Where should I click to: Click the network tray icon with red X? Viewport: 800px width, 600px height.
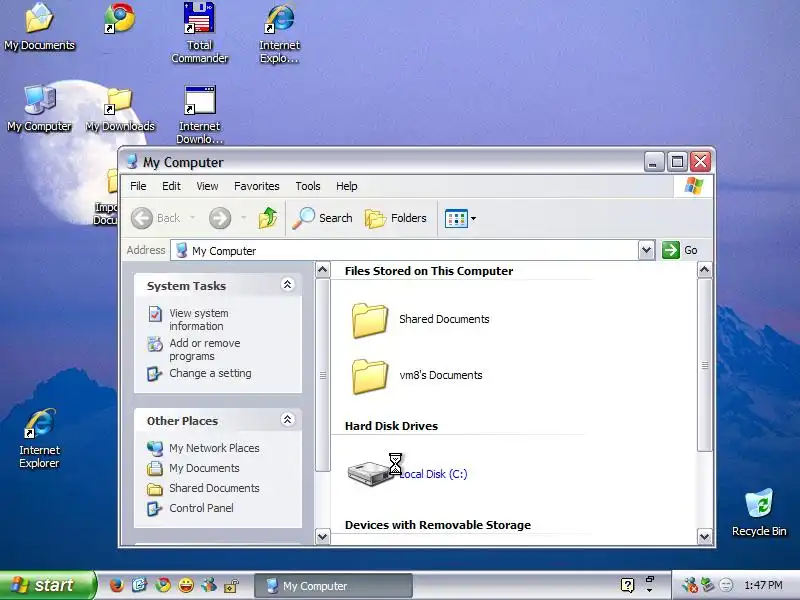[689, 585]
